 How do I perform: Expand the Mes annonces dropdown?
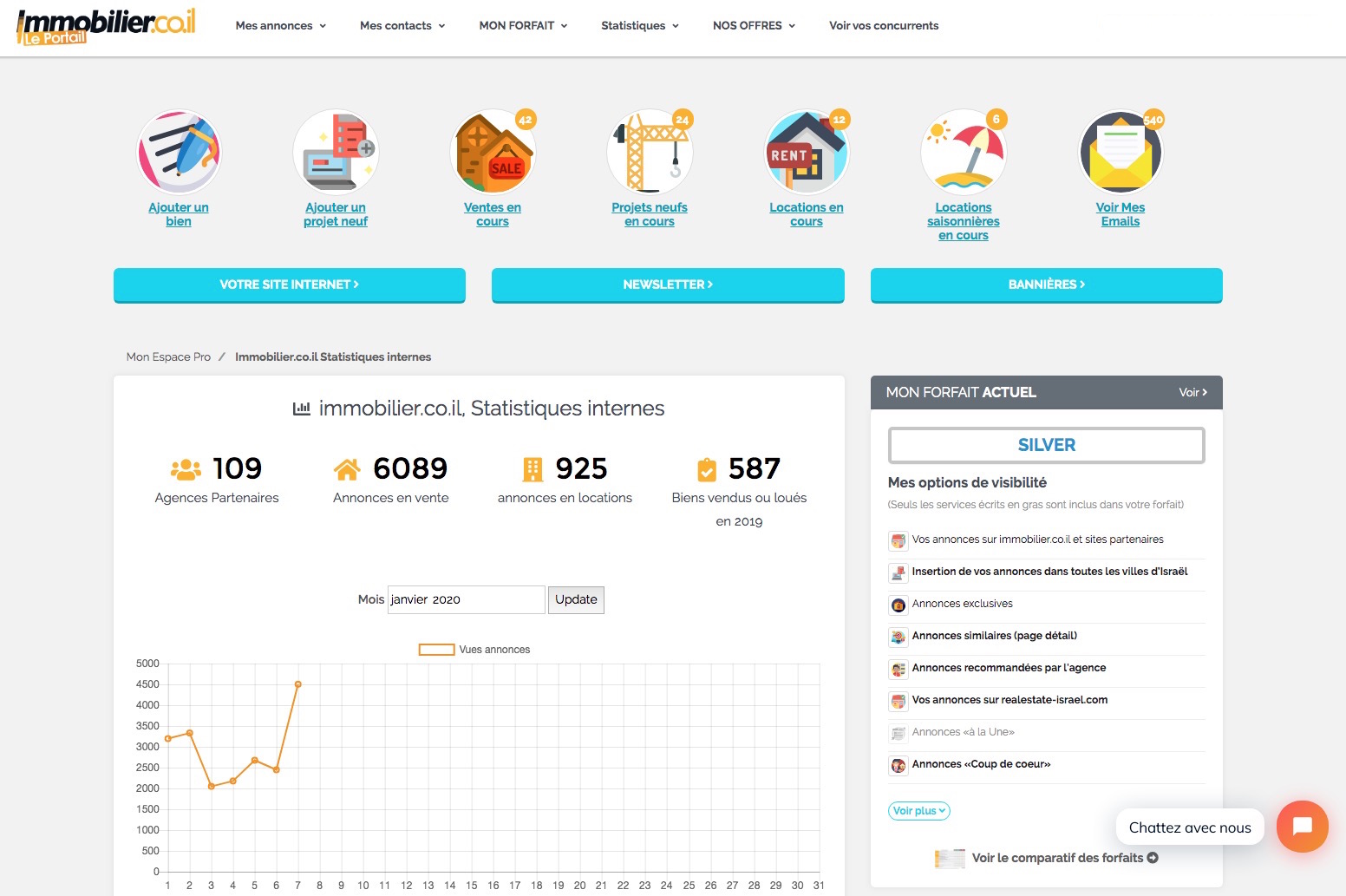[x=279, y=25]
